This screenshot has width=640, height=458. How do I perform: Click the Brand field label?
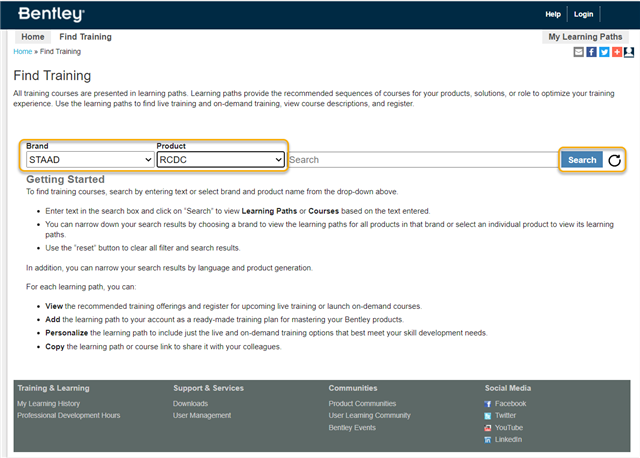(37, 146)
